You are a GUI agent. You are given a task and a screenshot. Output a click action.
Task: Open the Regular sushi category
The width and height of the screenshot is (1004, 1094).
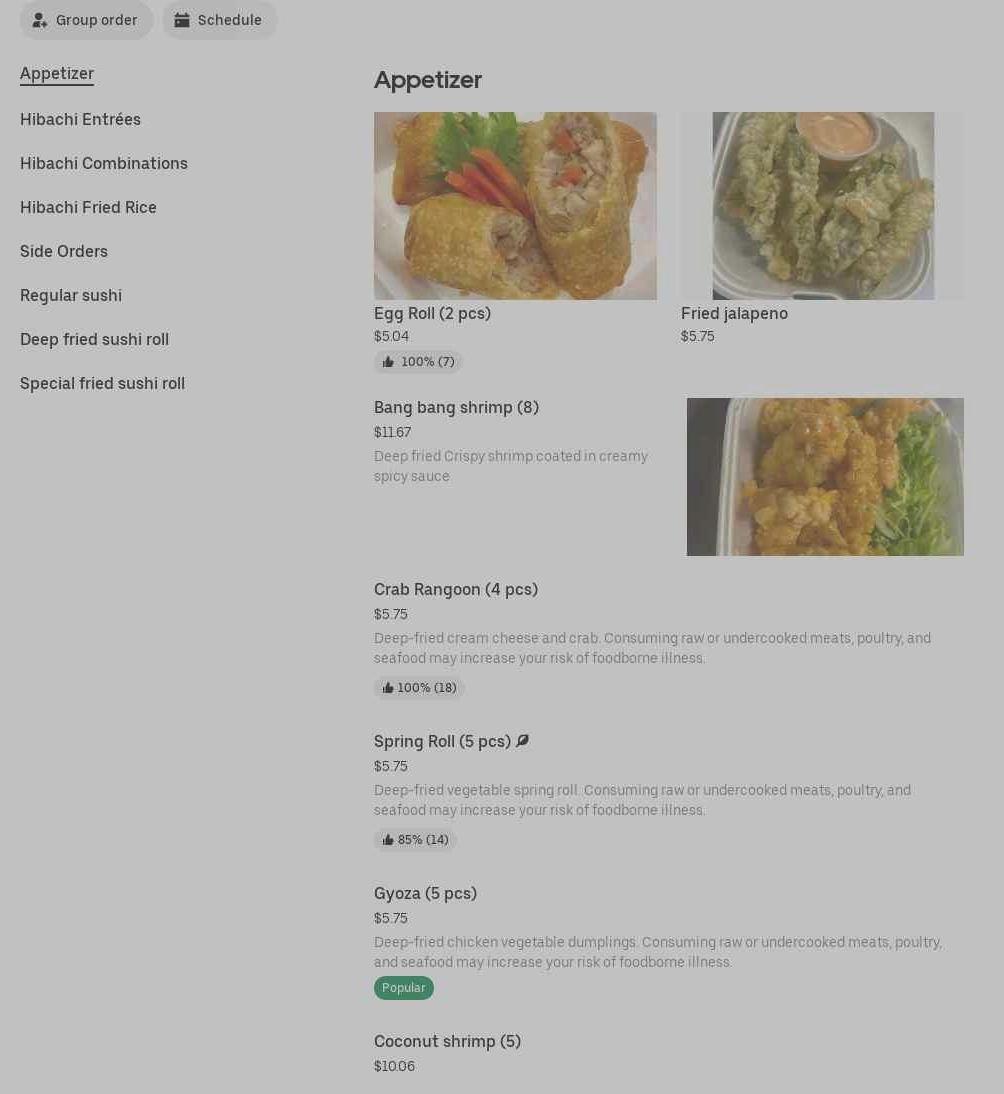click(x=70, y=295)
